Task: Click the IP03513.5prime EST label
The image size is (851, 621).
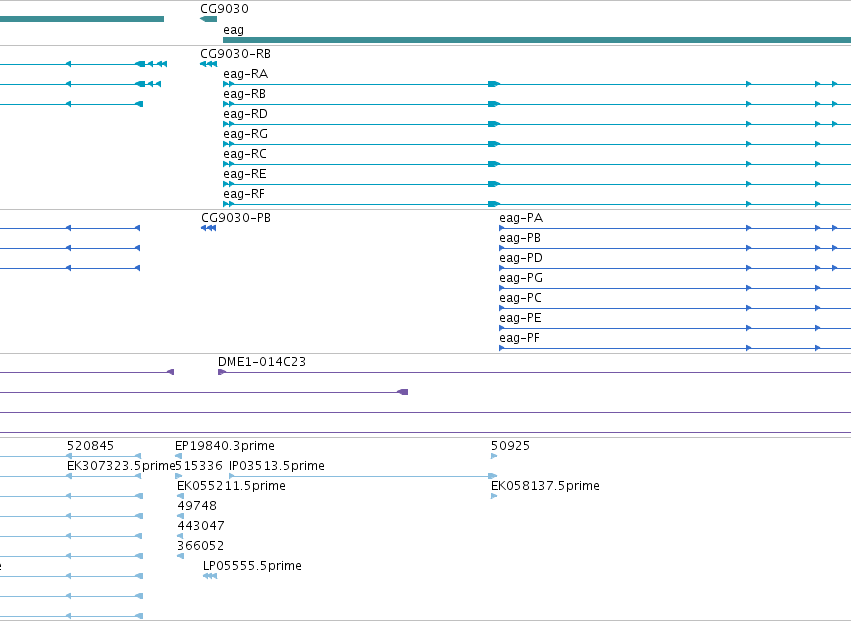Action: click(x=277, y=466)
